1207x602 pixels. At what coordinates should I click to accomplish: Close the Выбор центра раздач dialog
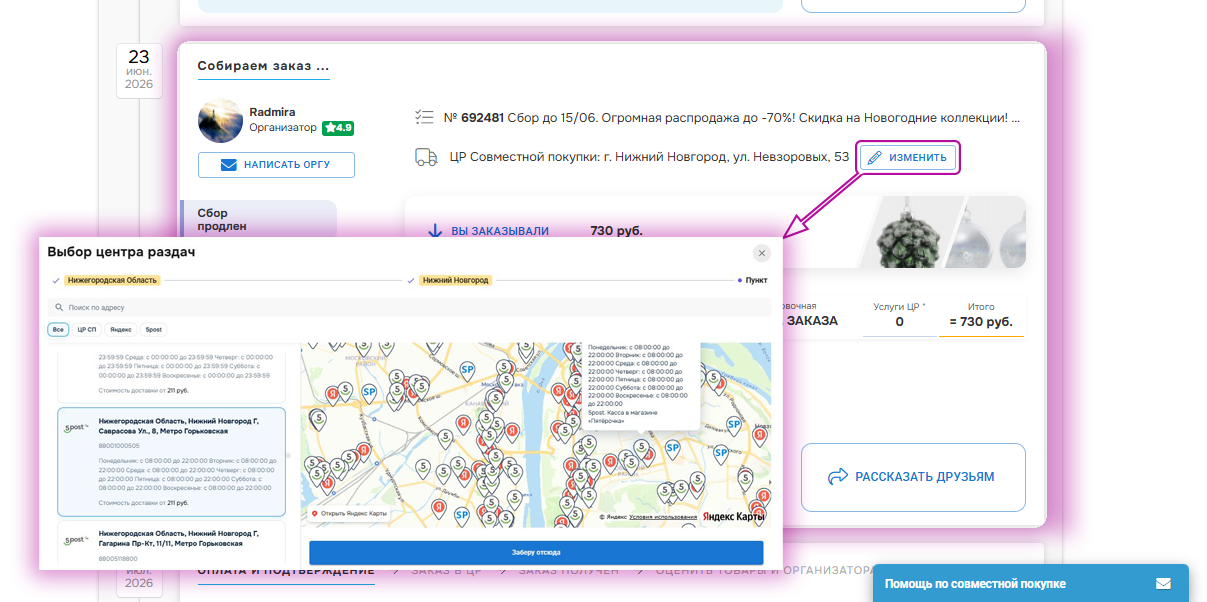pos(762,253)
